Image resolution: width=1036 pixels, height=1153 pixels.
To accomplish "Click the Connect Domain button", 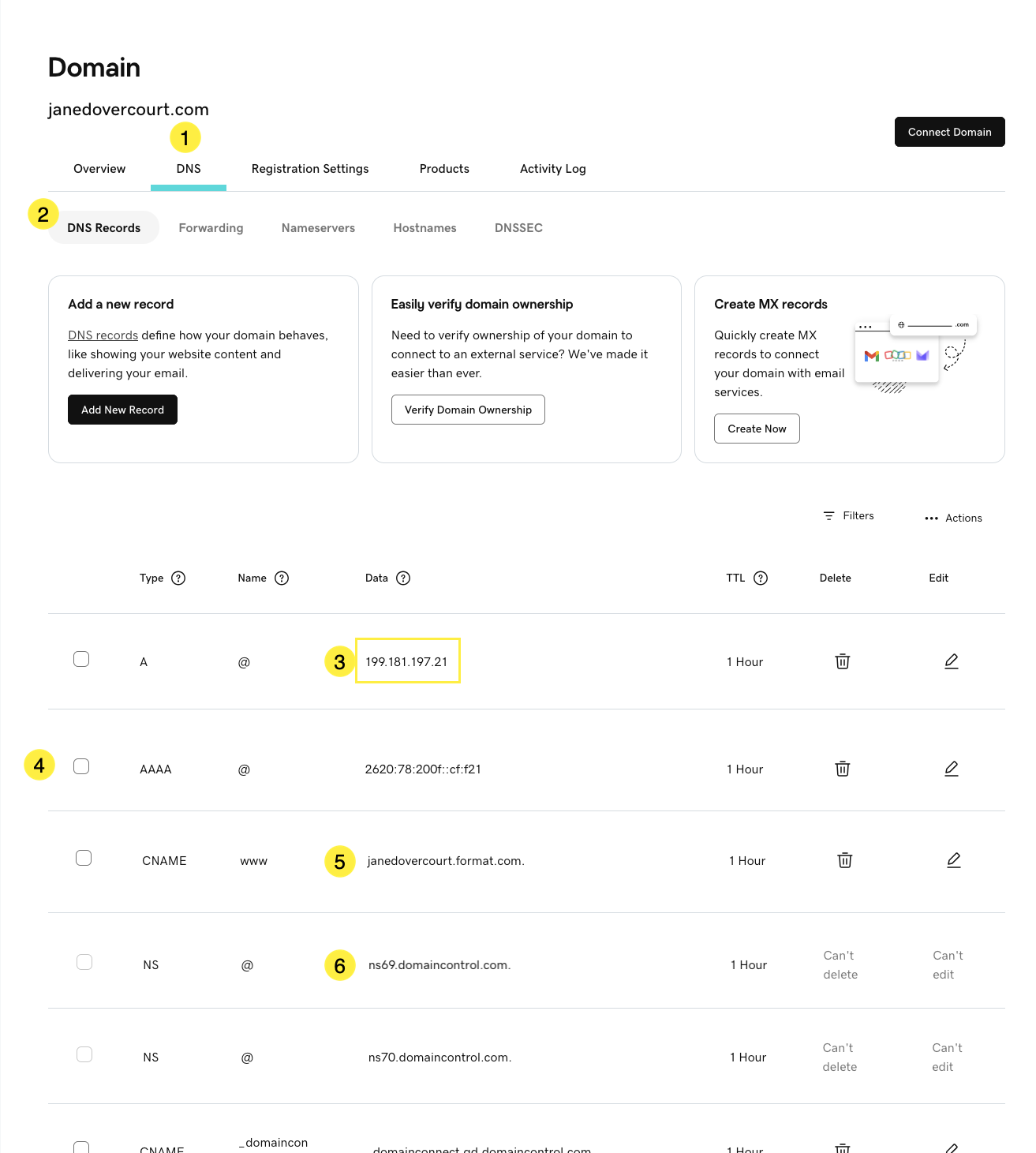I will click(949, 132).
